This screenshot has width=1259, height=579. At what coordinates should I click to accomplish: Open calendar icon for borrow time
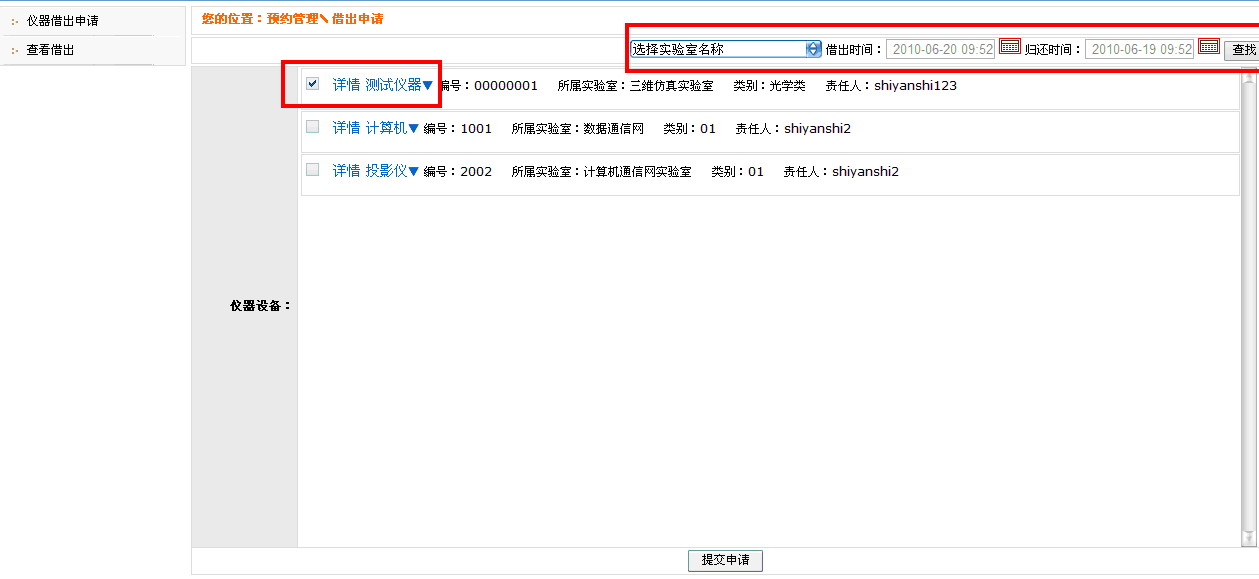pyautogui.click(x=1010, y=47)
